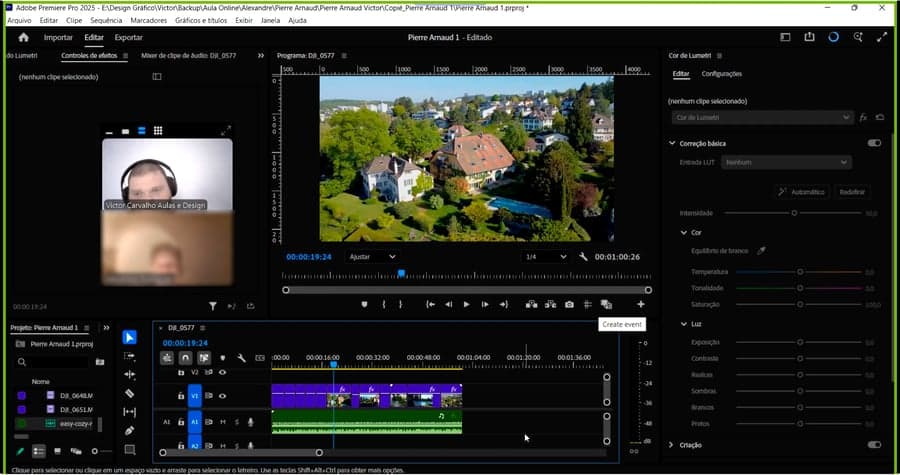
Task: Adjust the Exposição slider handle
Action: pos(800,342)
